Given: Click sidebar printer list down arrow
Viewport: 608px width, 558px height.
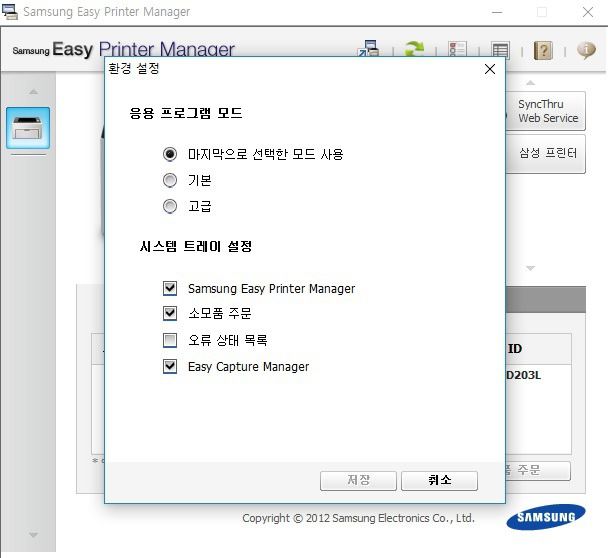Looking at the screenshot, I should click(x=33, y=535).
